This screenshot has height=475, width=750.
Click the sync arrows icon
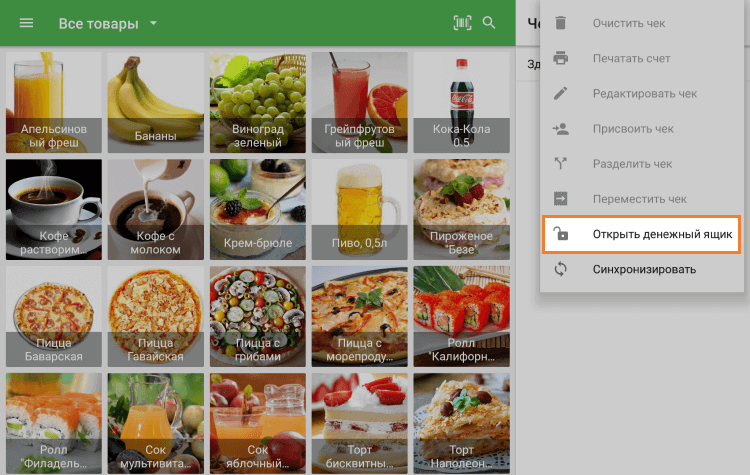click(561, 269)
